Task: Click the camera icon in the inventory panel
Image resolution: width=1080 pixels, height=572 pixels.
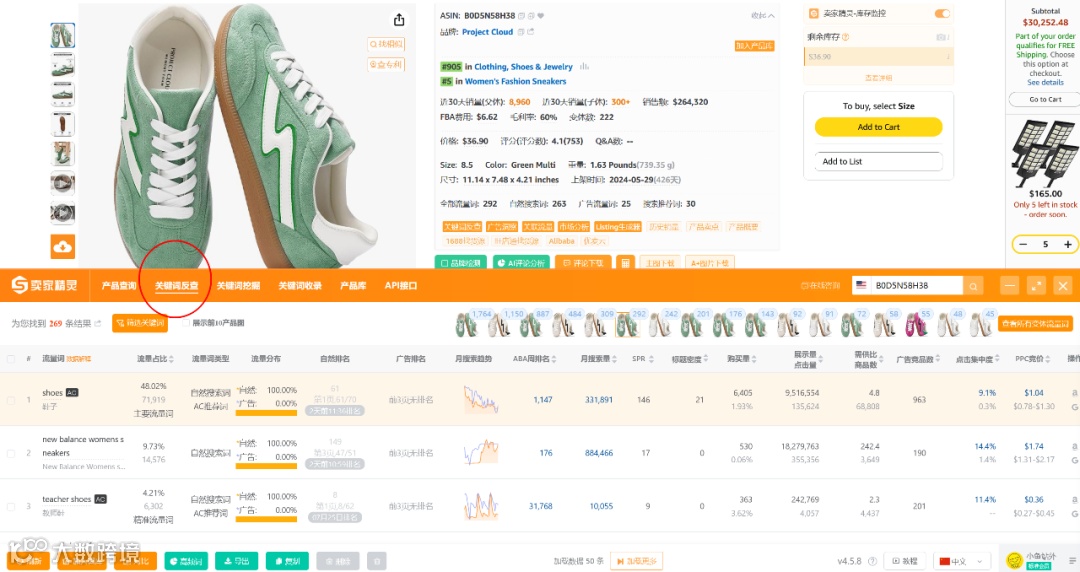Action: pos(941,37)
